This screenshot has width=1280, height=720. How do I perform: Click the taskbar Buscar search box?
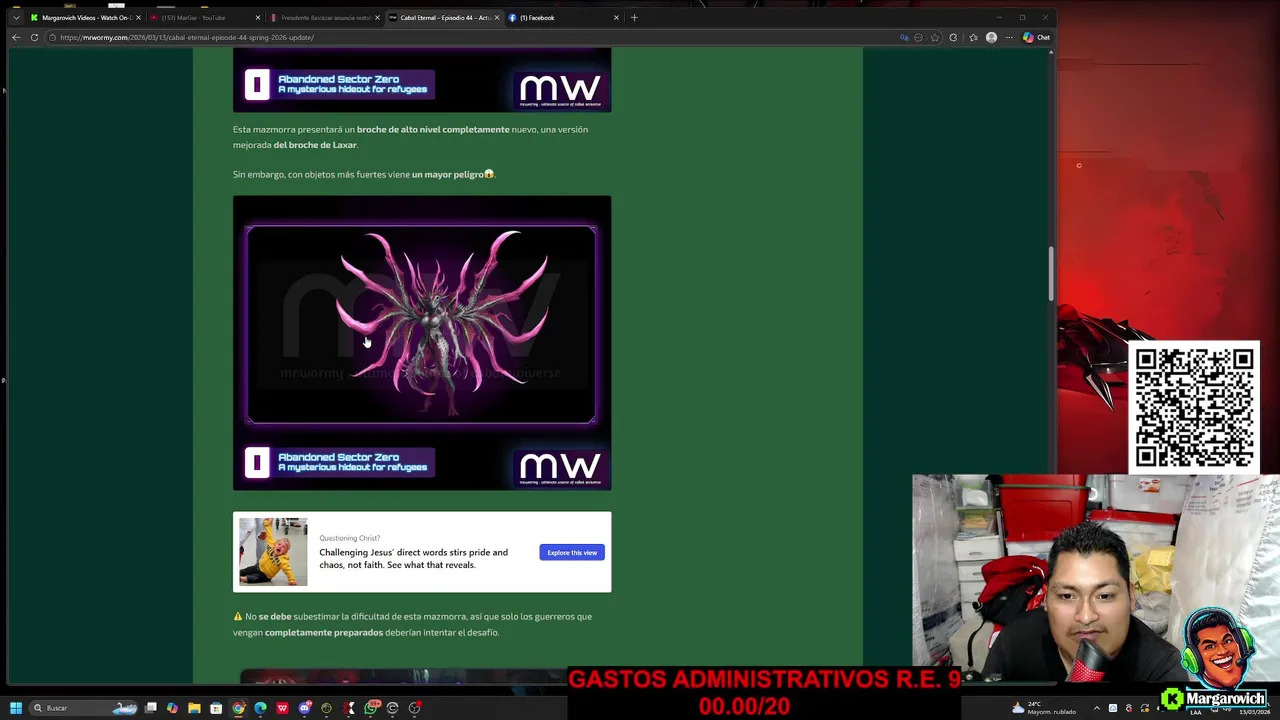tap(84, 708)
